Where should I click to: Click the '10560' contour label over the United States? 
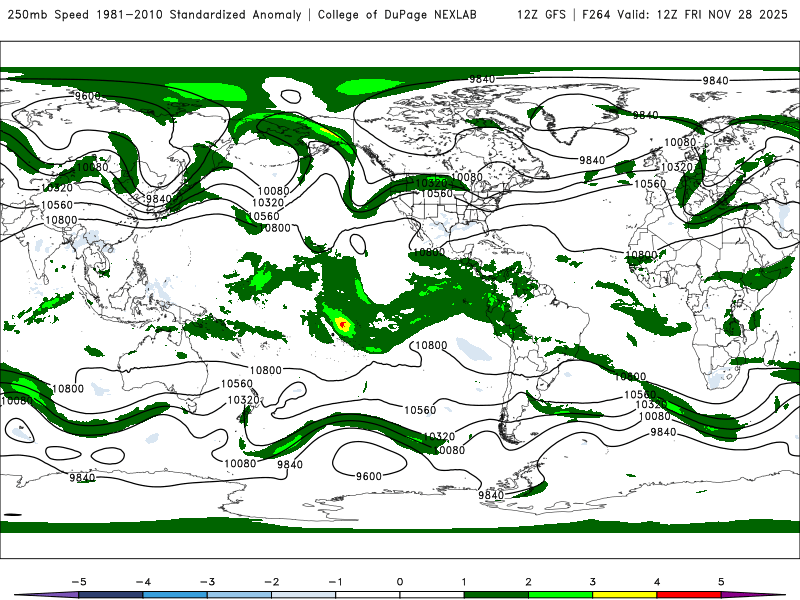pos(436,193)
